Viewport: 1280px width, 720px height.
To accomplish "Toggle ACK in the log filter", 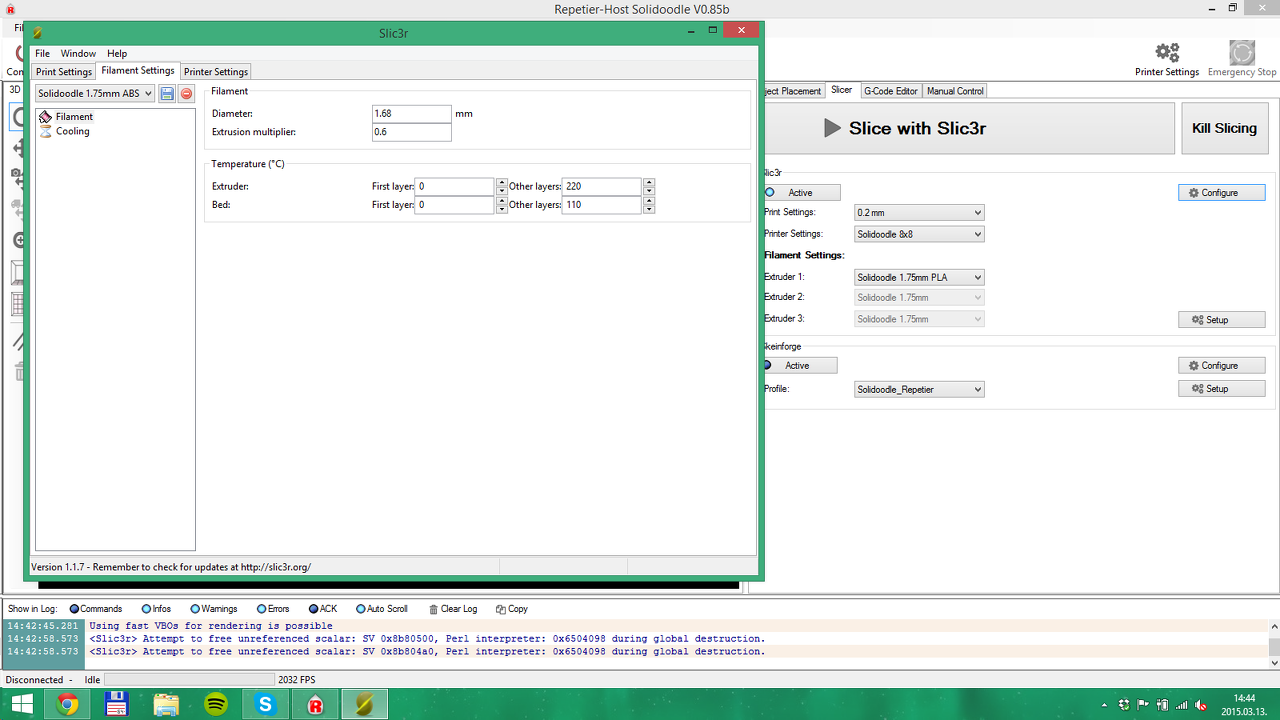I will pos(323,609).
